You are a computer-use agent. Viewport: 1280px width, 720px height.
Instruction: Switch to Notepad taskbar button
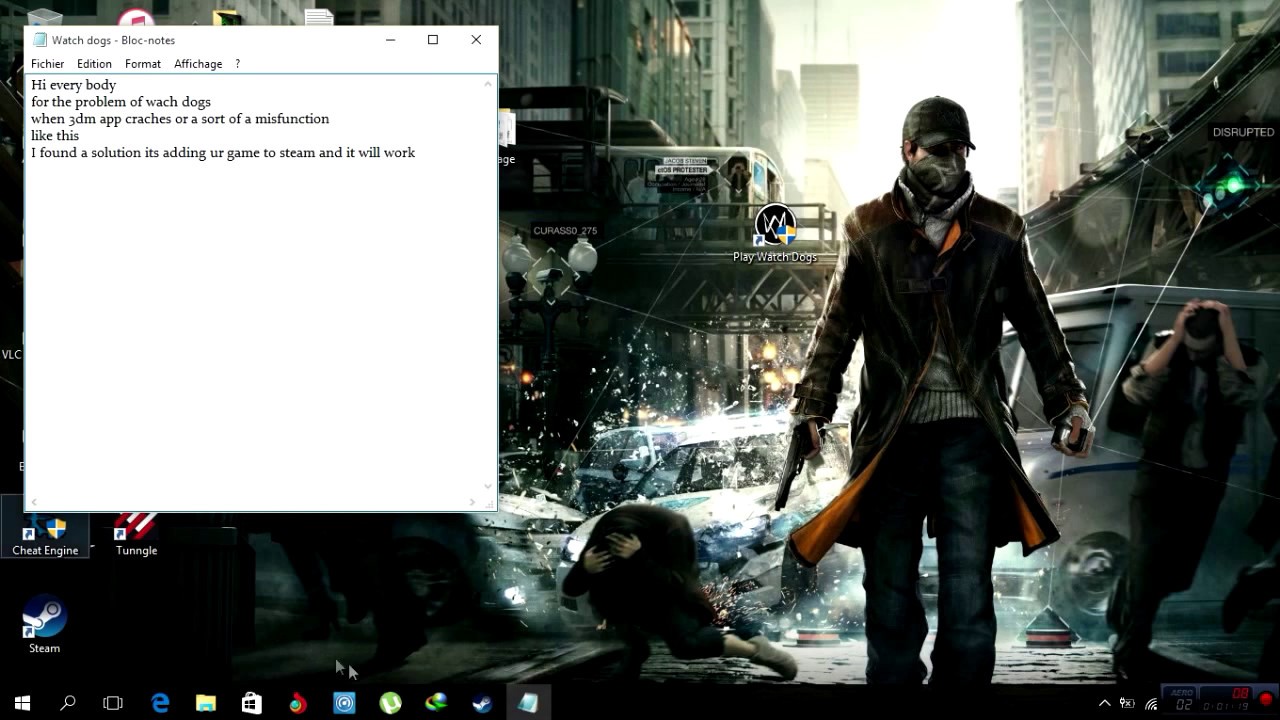(x=528, y=703)
